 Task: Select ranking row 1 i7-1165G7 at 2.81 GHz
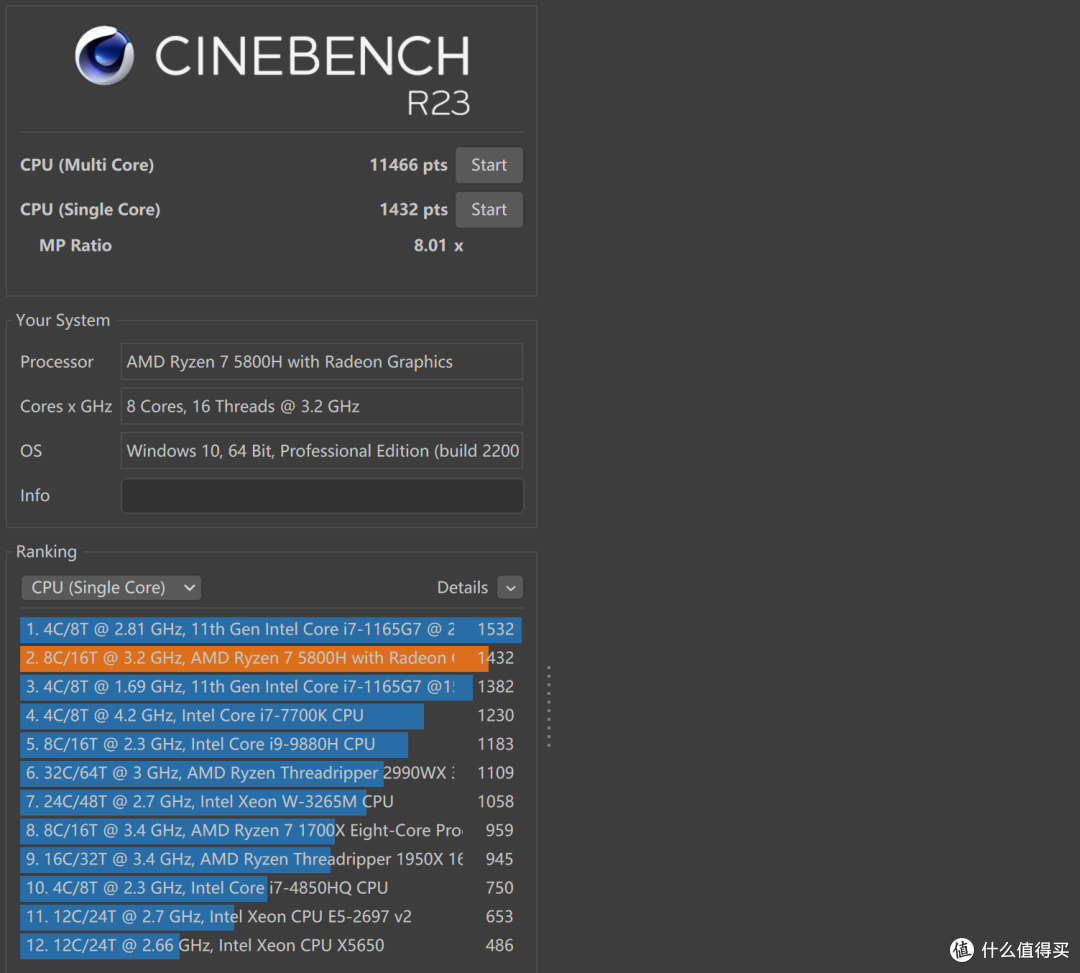click(x=271, y=629)
